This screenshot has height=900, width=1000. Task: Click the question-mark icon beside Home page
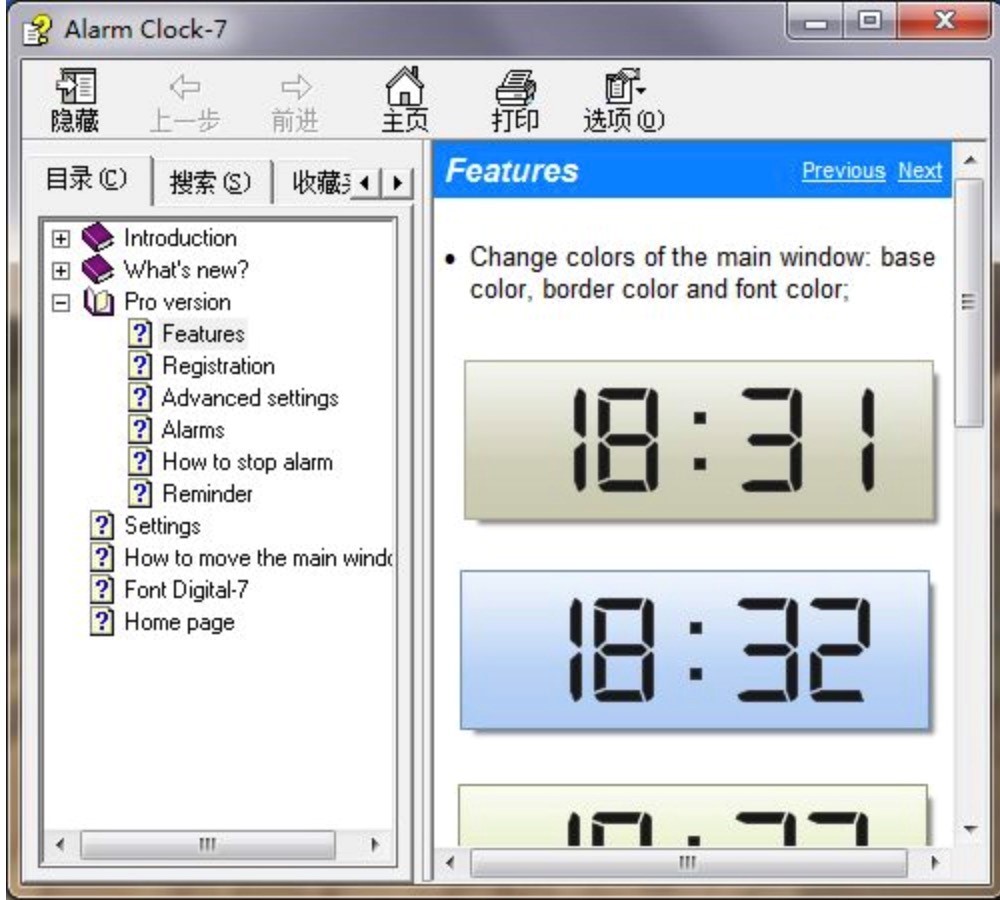click(103, 621)
